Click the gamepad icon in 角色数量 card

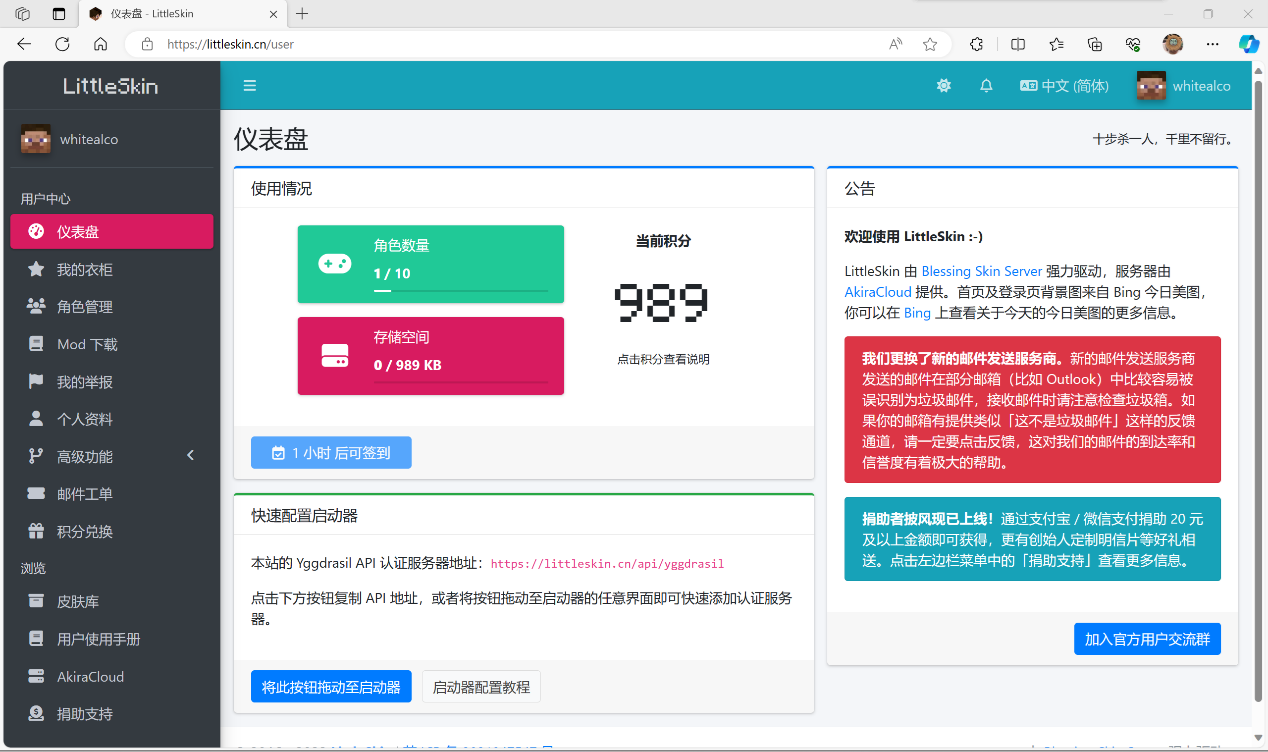(x=334, y=263)
